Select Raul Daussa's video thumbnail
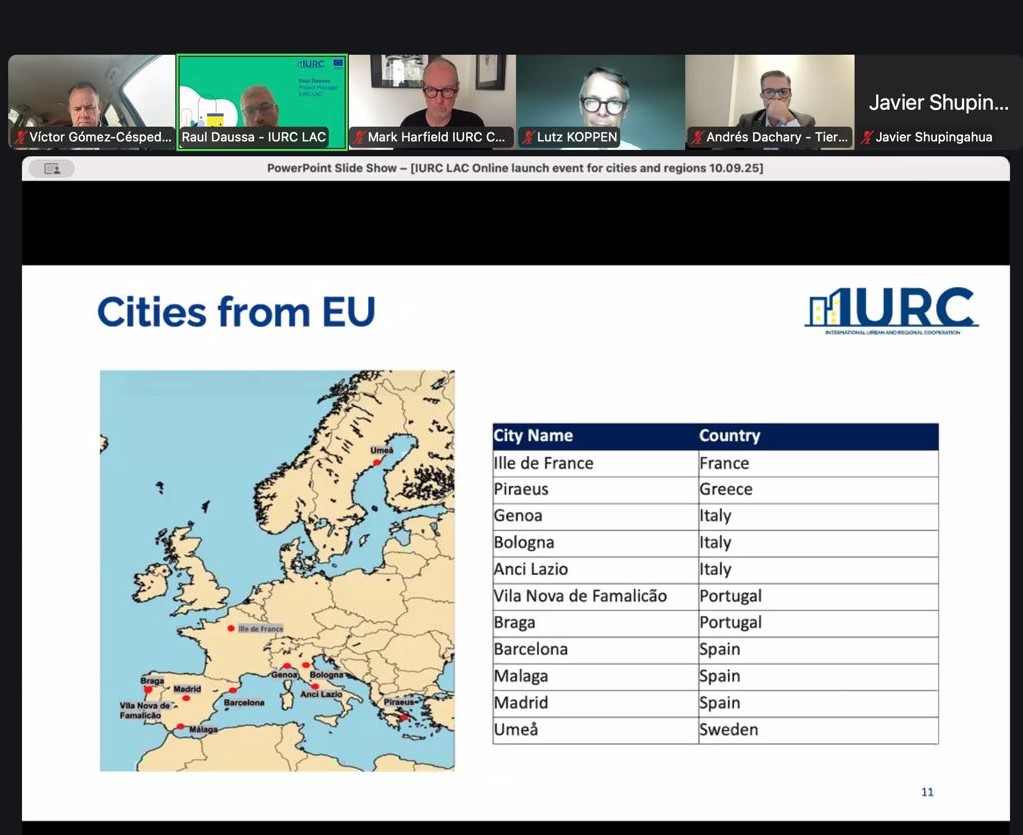Viewport: 1023px width, 835px height. click(x=262, y=100)
